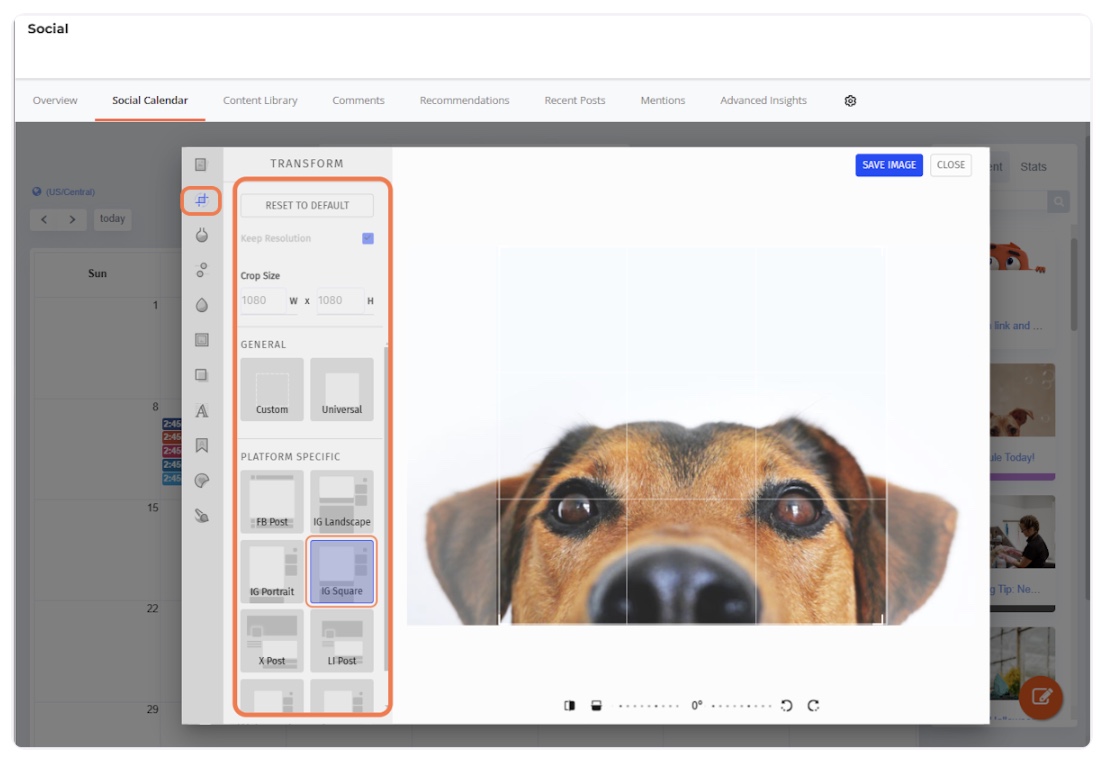The height and width of the screenshot is (760, 1104).
Task: Click the Sun column header
Action: [x=97, y=273]
